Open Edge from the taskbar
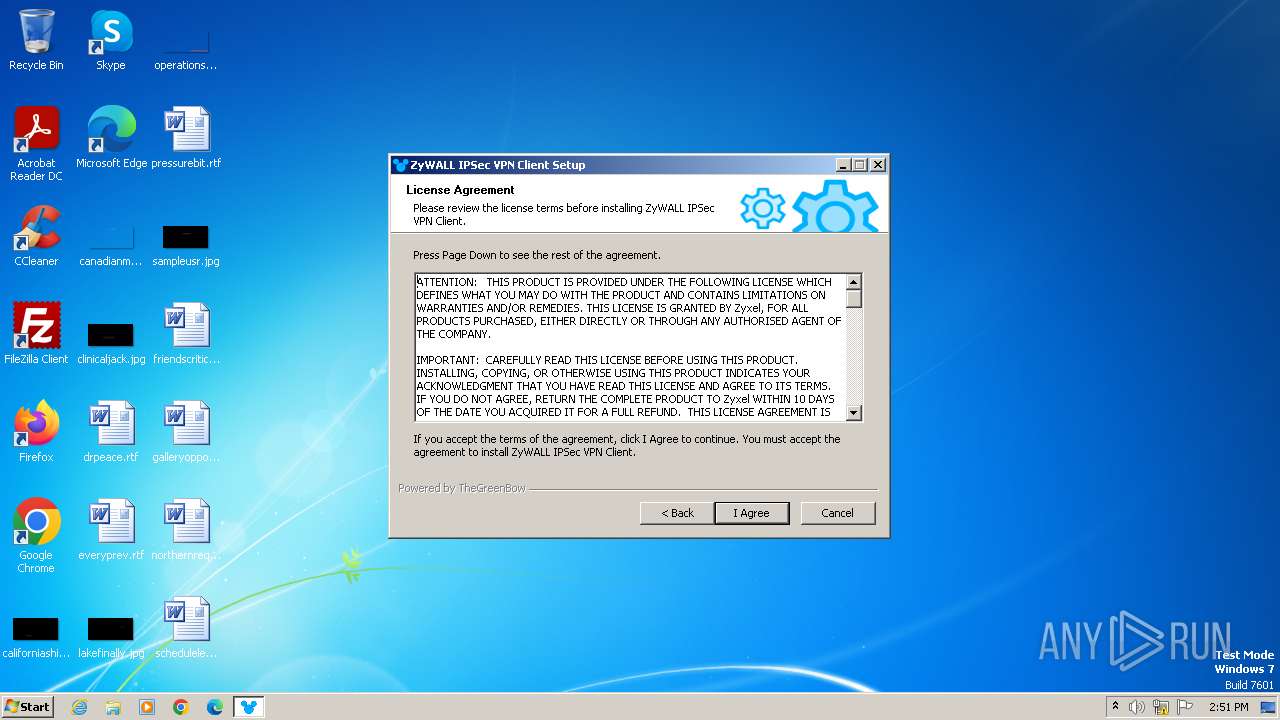This screenshot has height=720, width=1280. (x=215, y=707)
